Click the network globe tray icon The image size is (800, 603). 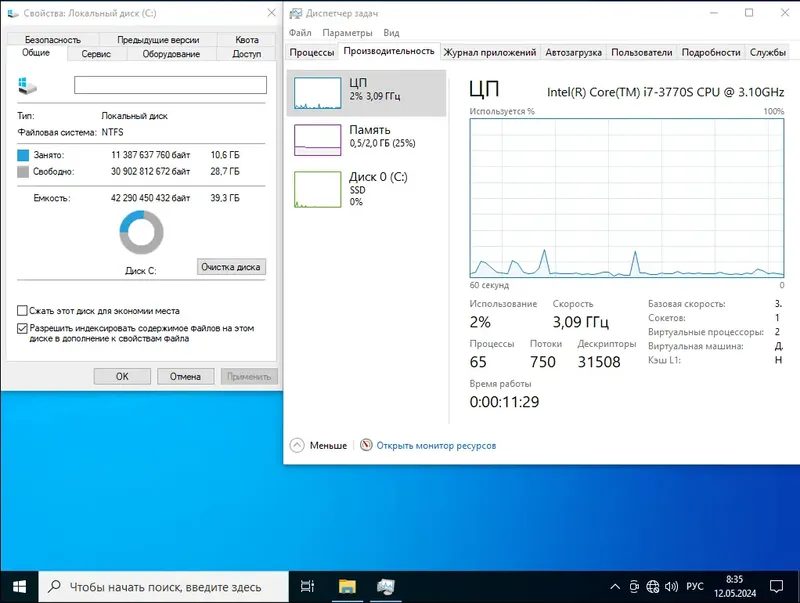coord(653,587)
